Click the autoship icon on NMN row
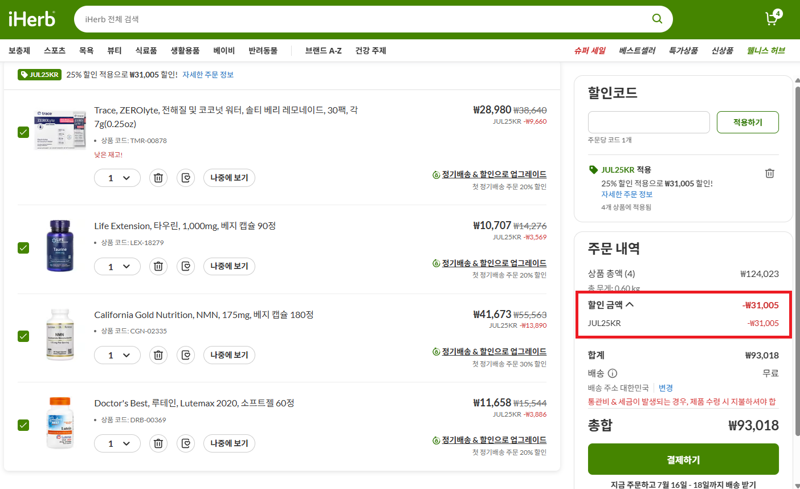The width and height of the screenshot is (800, 489). (x=436, y=352)
